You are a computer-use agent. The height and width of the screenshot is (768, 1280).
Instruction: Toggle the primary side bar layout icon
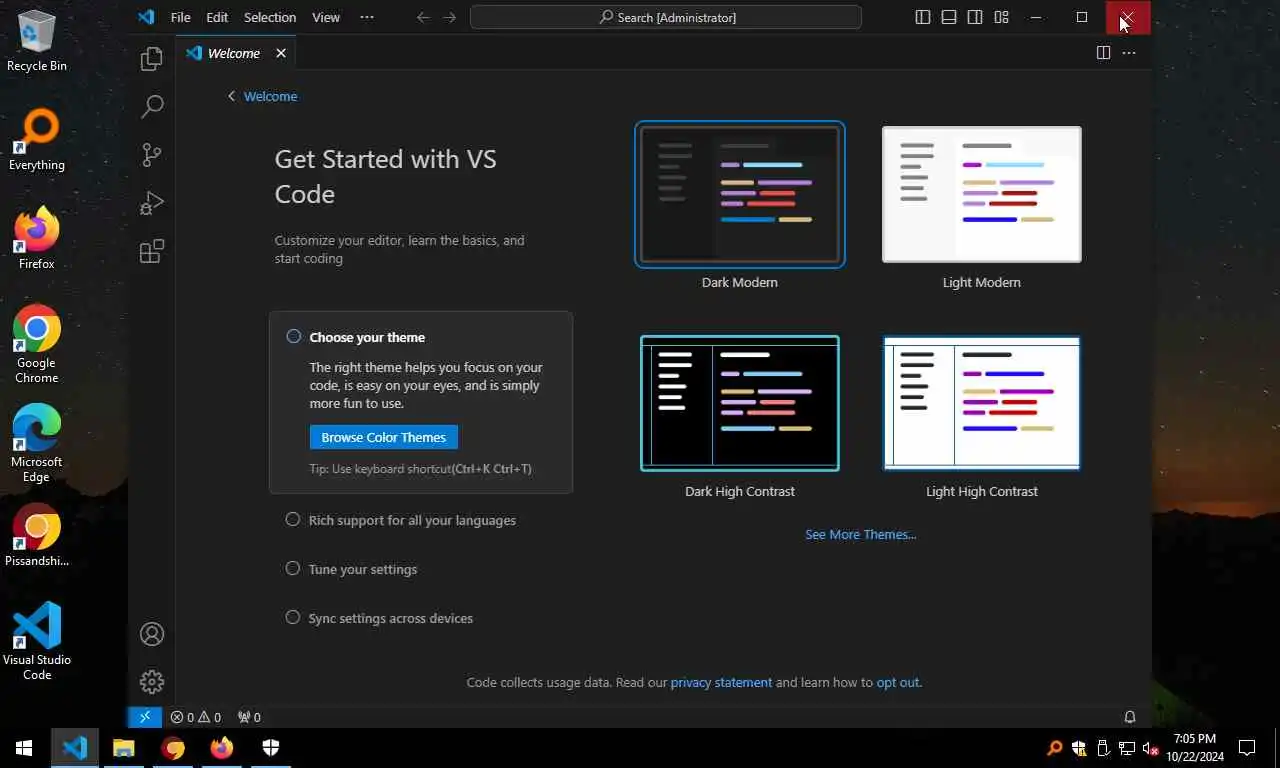pyautogui.click(x=923, y=17)
